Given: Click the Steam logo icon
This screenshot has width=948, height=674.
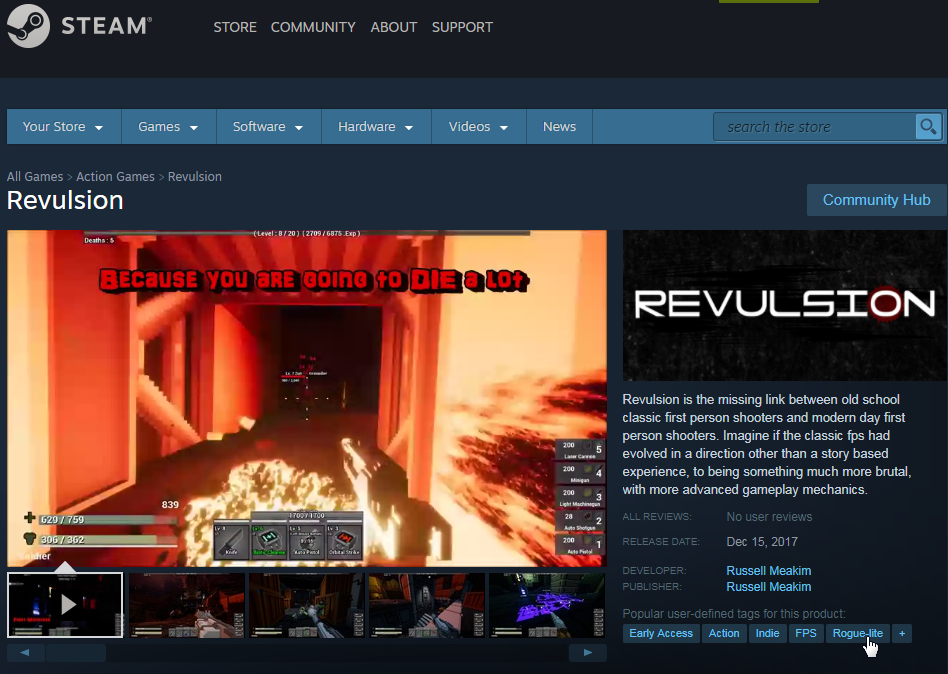Looking at the screenshot, I should [28, 26].
